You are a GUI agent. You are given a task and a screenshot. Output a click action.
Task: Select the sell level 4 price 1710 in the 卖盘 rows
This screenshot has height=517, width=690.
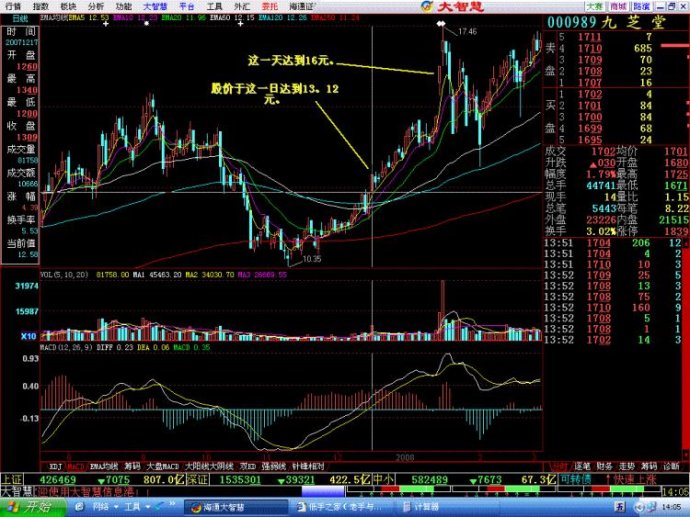pyautogui.click(x=590, y=48)
